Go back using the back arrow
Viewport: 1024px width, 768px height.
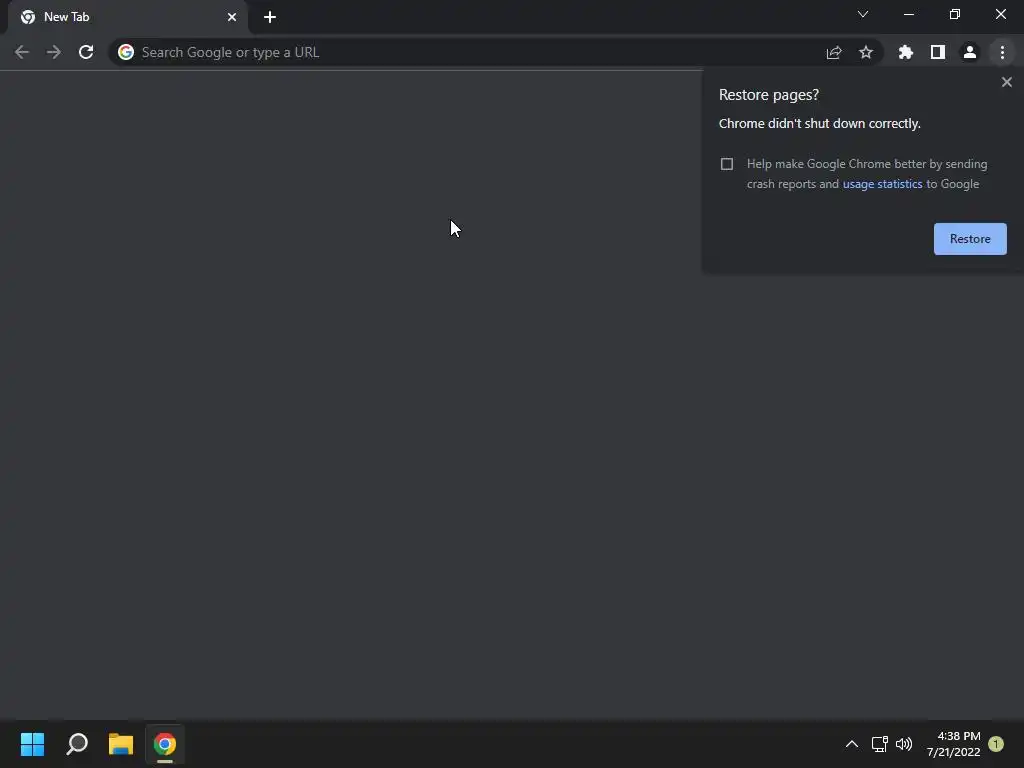coord(22,52)
